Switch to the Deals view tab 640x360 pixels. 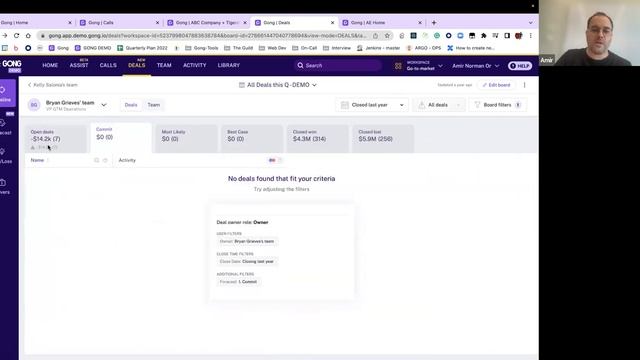[x=131, y=105]
